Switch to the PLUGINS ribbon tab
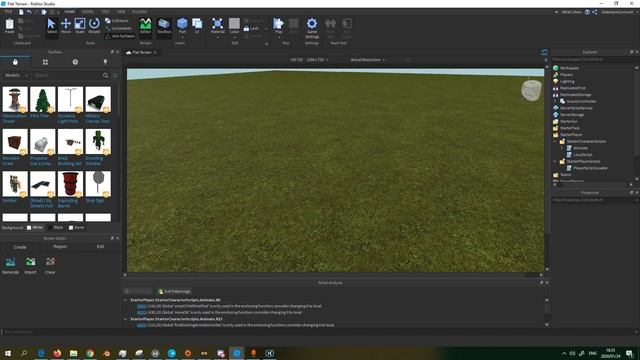Screen dimensions: 640x360 click(x=140, y=12)
